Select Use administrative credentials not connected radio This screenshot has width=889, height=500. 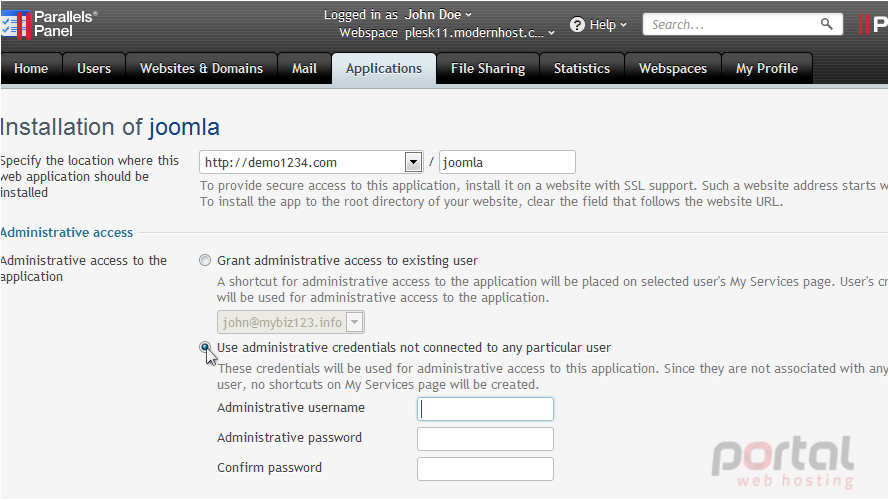pyautogui.click(x=205, y=347)
